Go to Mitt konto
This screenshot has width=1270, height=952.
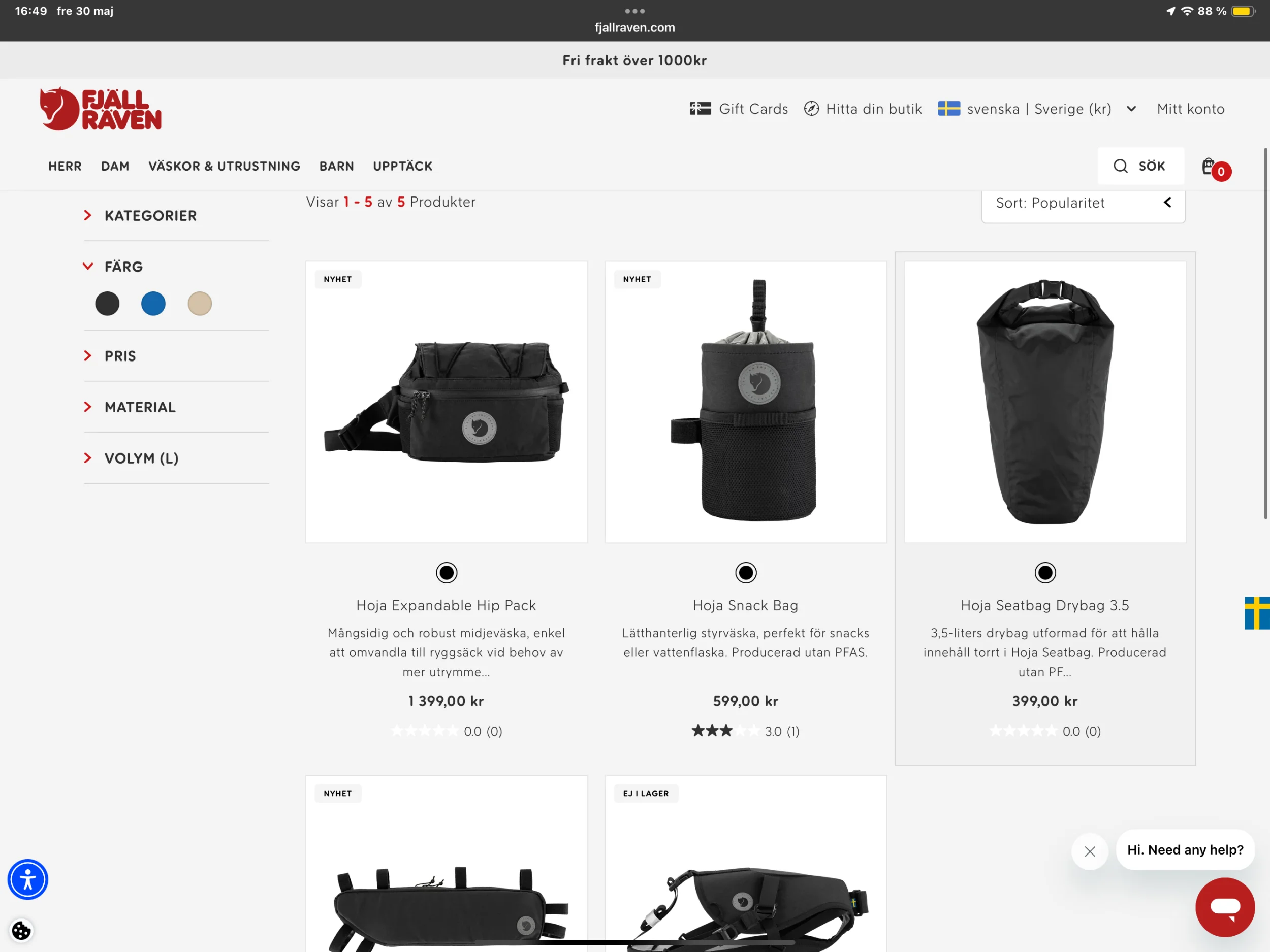pos(1191,109)
